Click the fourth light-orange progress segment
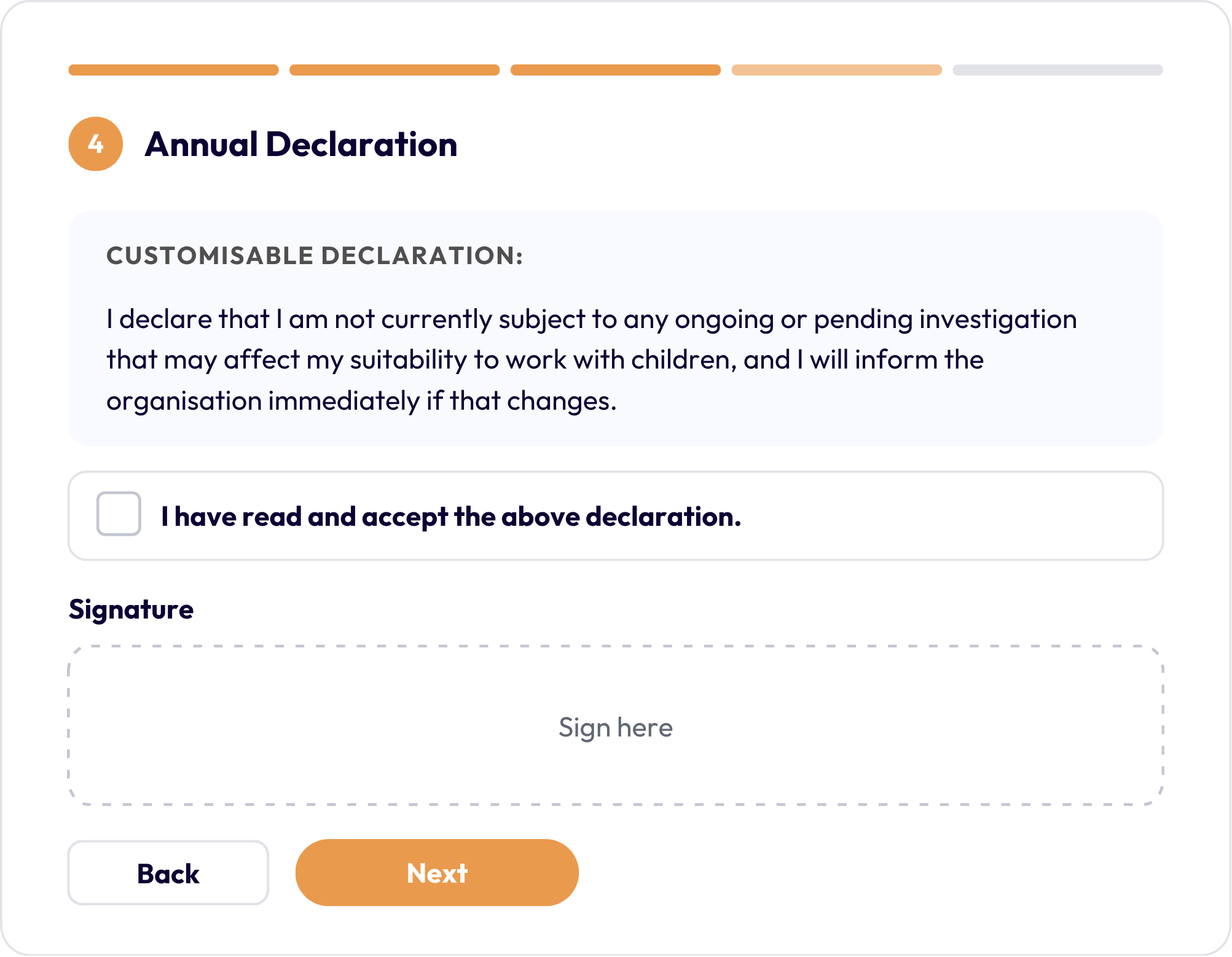Viewport: 1232px width, 957px height. (x=837, y=70)
